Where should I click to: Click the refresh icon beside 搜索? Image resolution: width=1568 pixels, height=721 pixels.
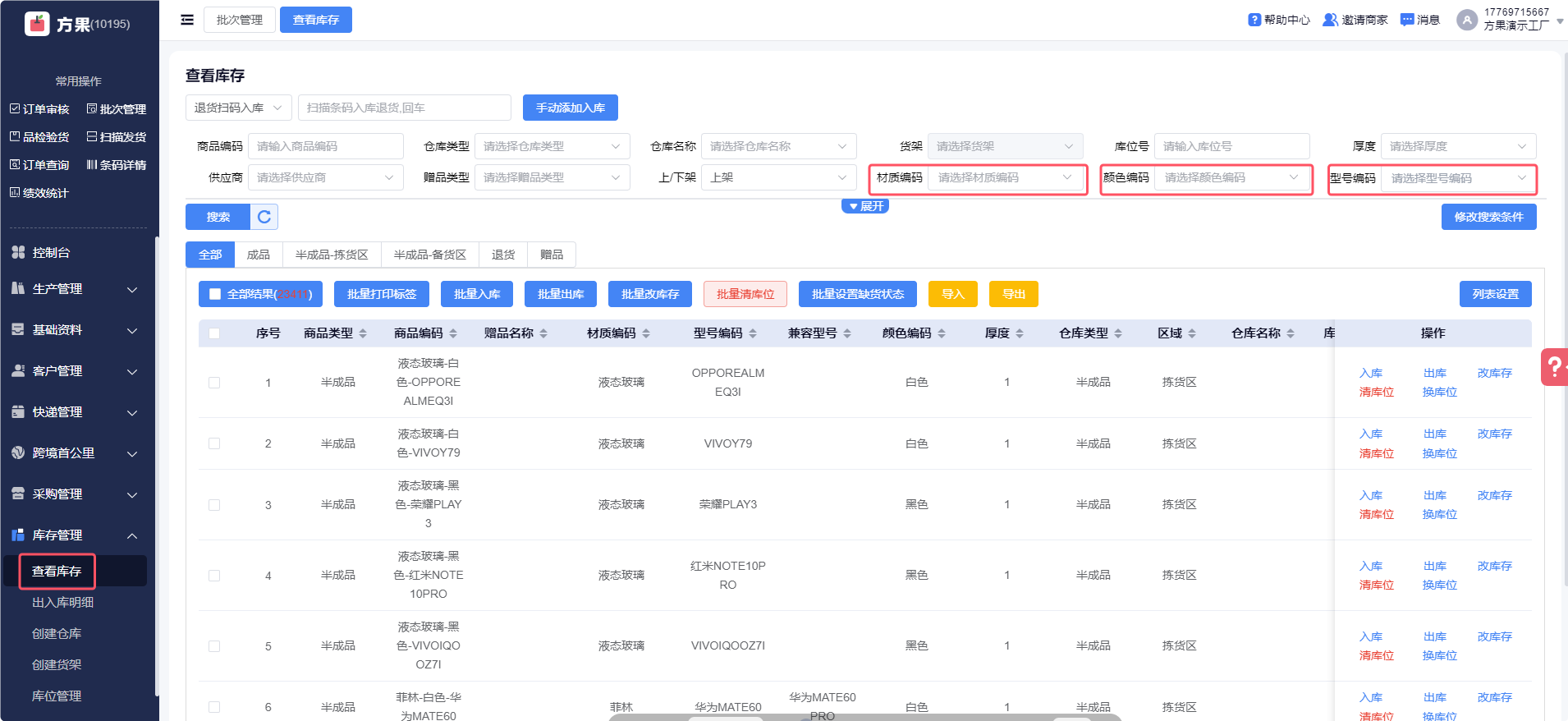coord(264,217)
